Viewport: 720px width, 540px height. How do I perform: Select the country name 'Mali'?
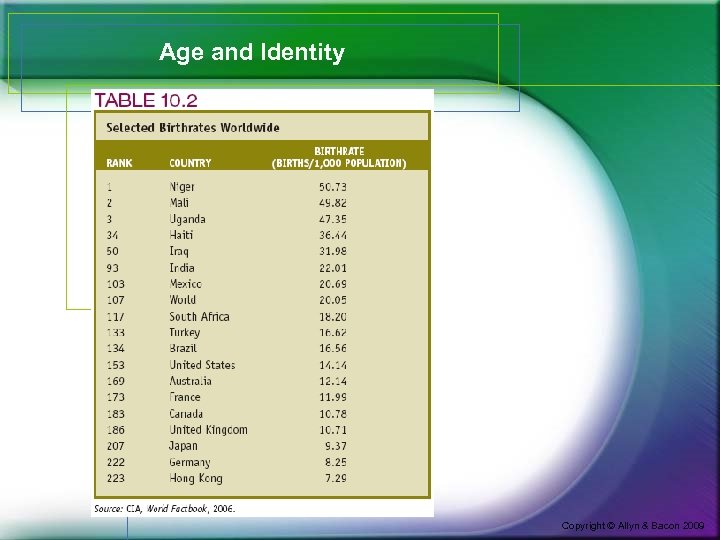click(179, 202)
